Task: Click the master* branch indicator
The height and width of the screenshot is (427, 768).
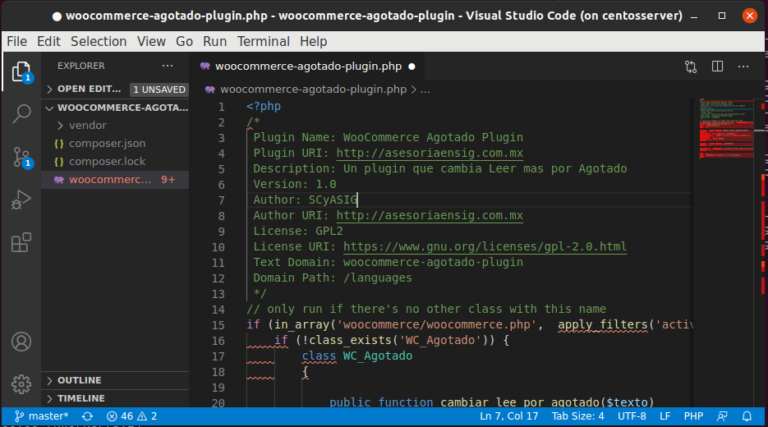Action: point(42,416)
